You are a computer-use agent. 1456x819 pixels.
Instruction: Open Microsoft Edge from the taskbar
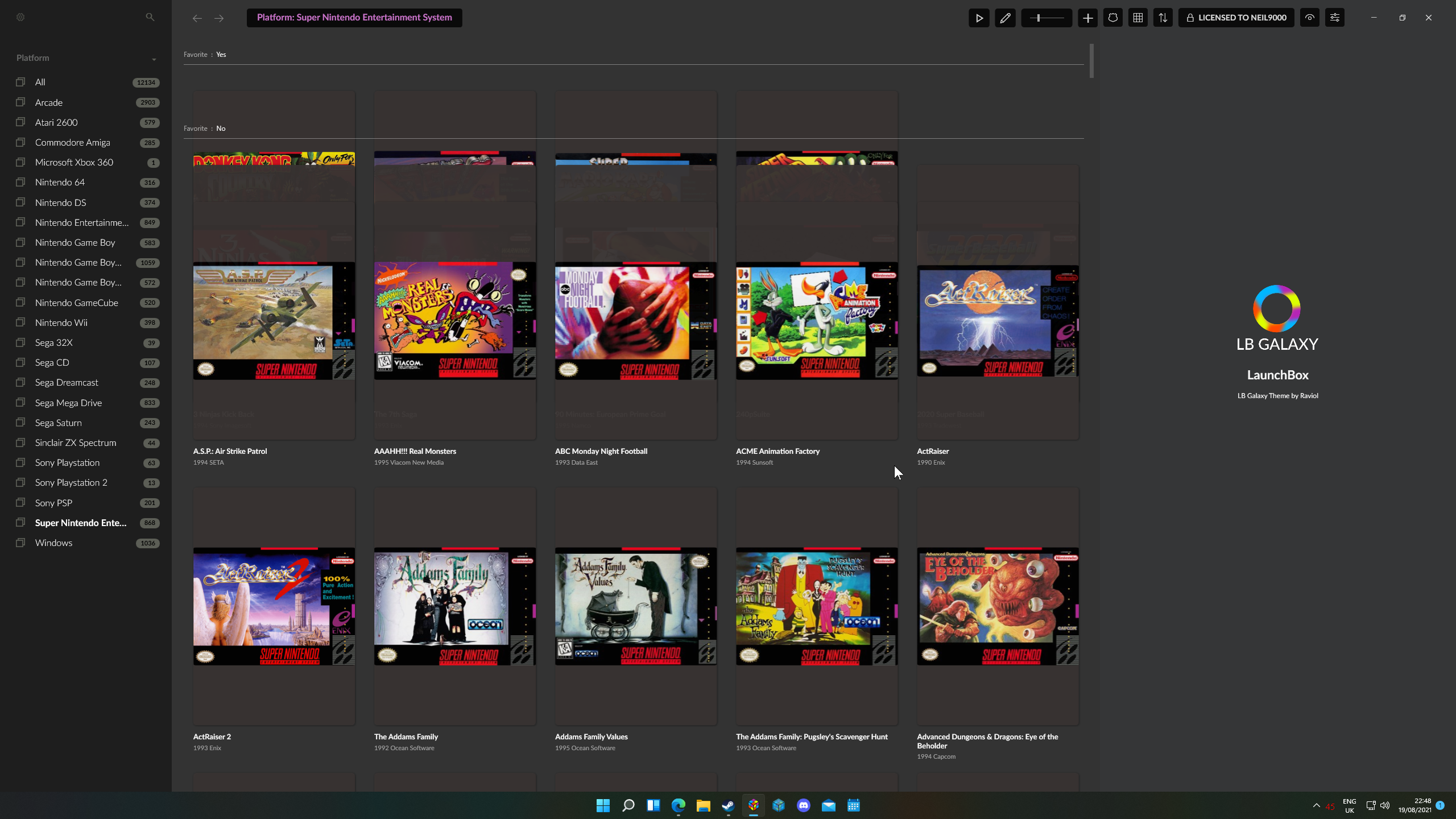pyautogui.click(x=678, y=805)
